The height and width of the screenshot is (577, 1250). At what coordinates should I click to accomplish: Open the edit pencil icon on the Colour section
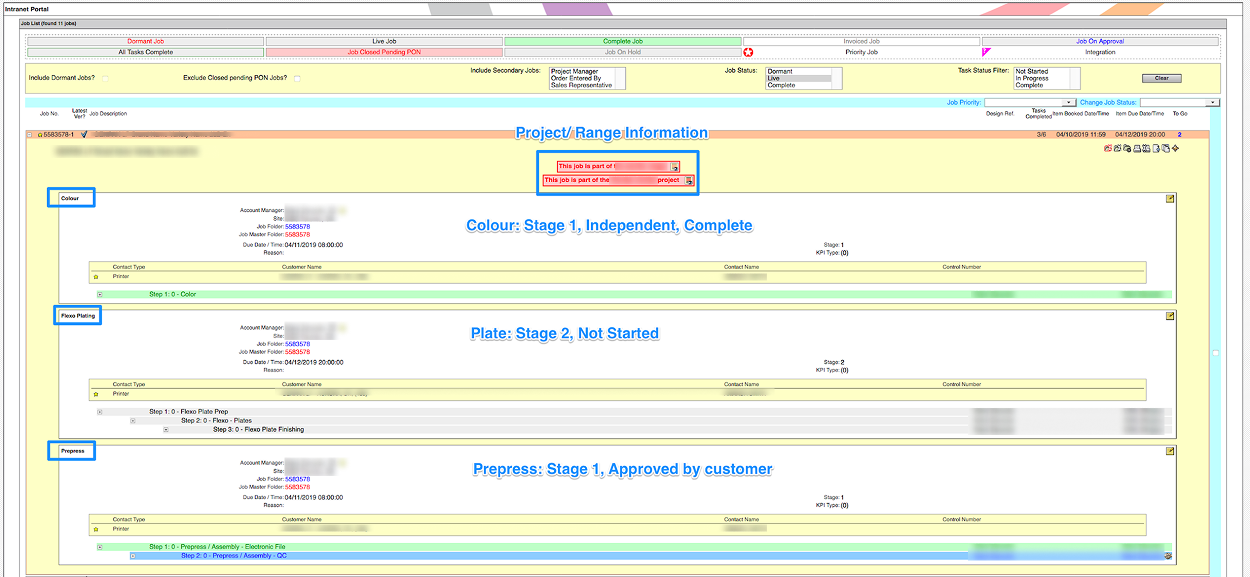point(1170,199)
